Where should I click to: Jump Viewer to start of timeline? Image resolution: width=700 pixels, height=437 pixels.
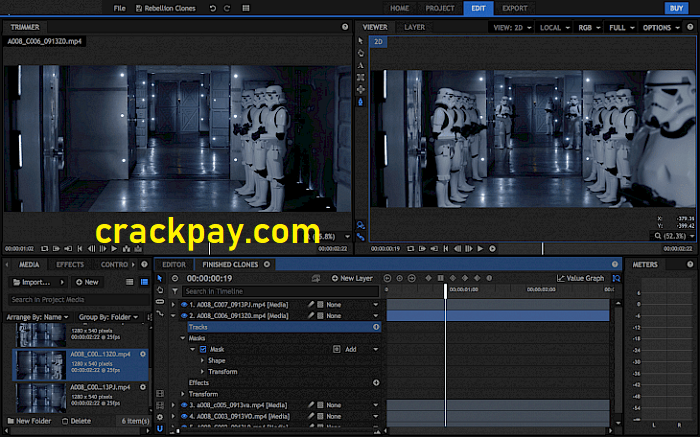point(446,249)
